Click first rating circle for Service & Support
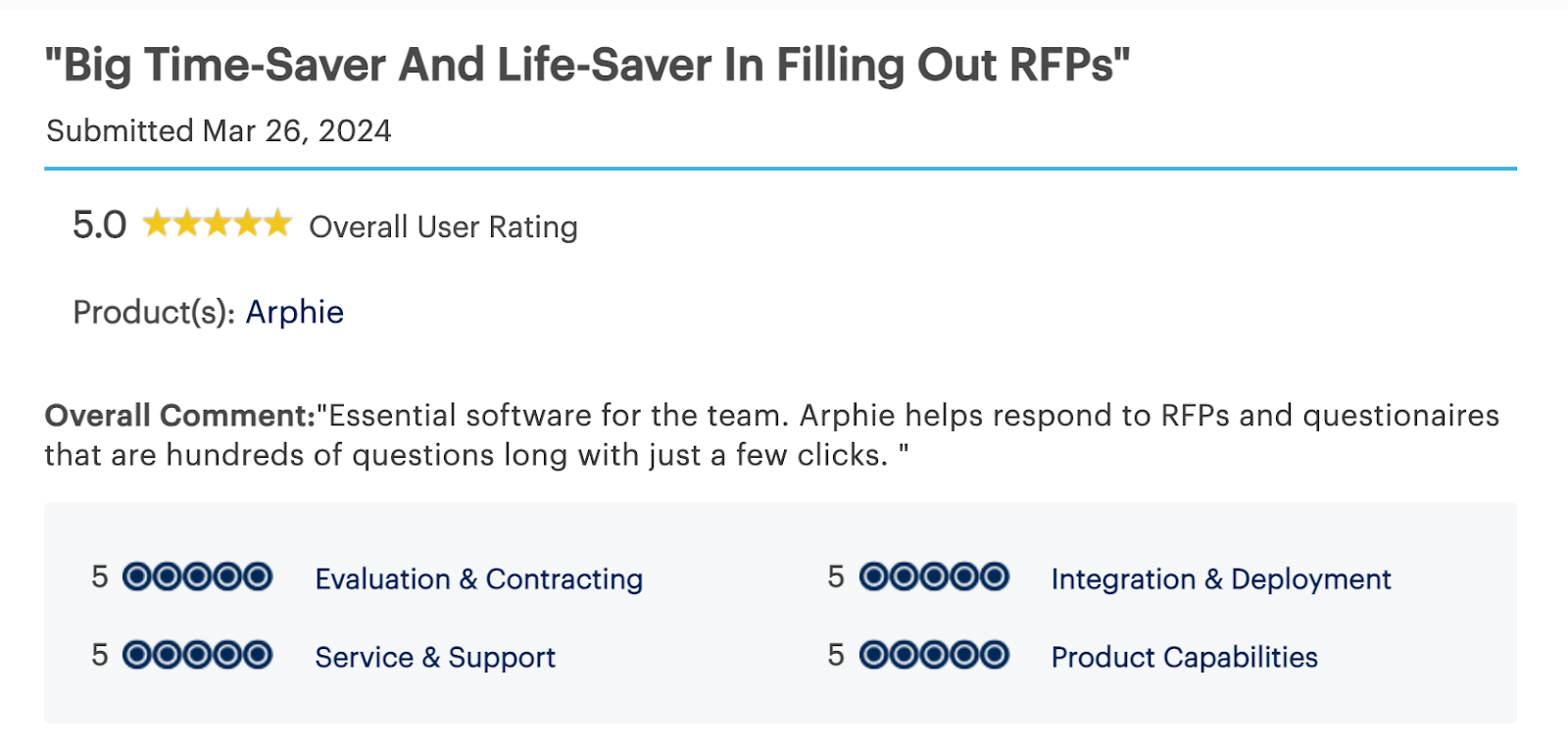The image size is (1568, 748). point(137,654)
